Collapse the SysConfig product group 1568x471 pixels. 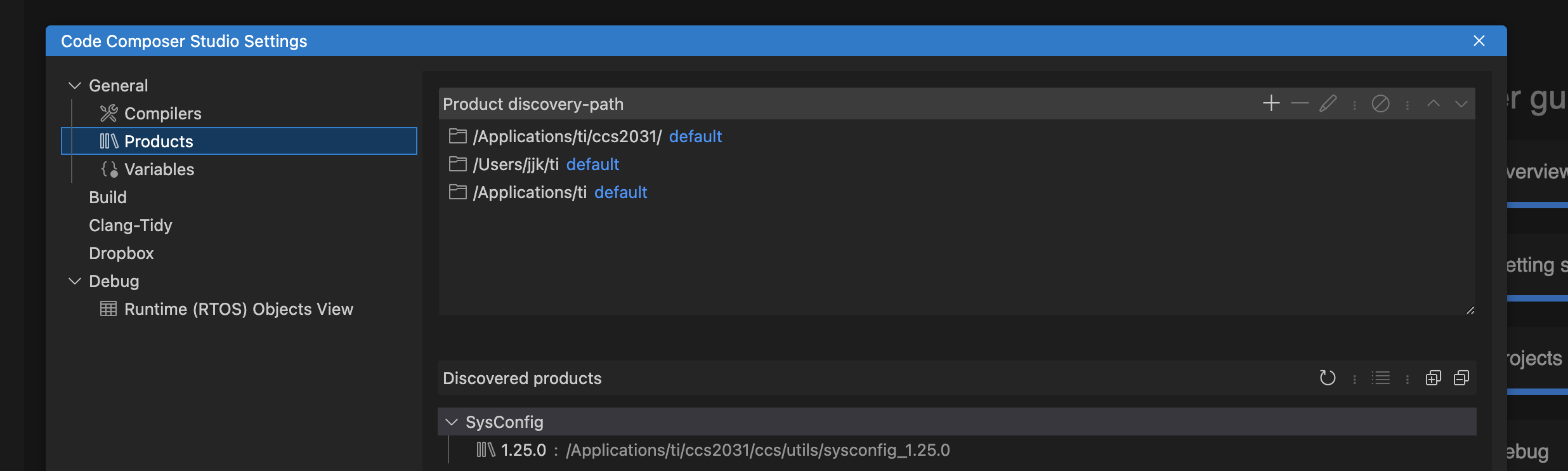452,422
